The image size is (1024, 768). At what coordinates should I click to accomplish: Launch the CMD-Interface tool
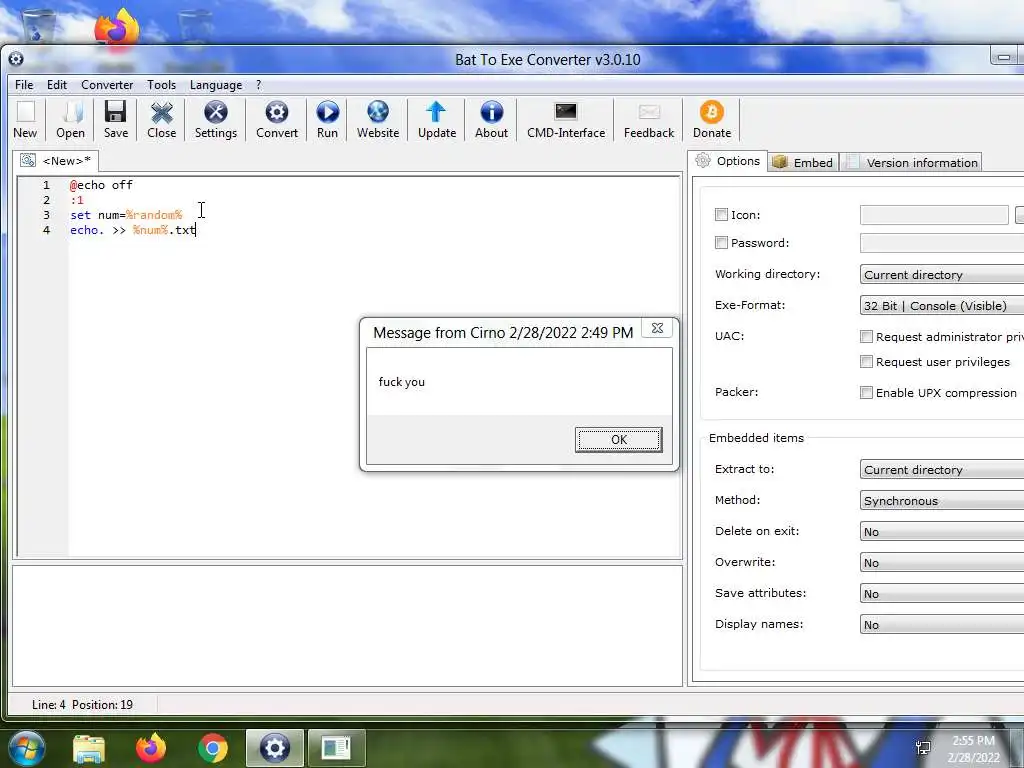(x=566, y=119)
